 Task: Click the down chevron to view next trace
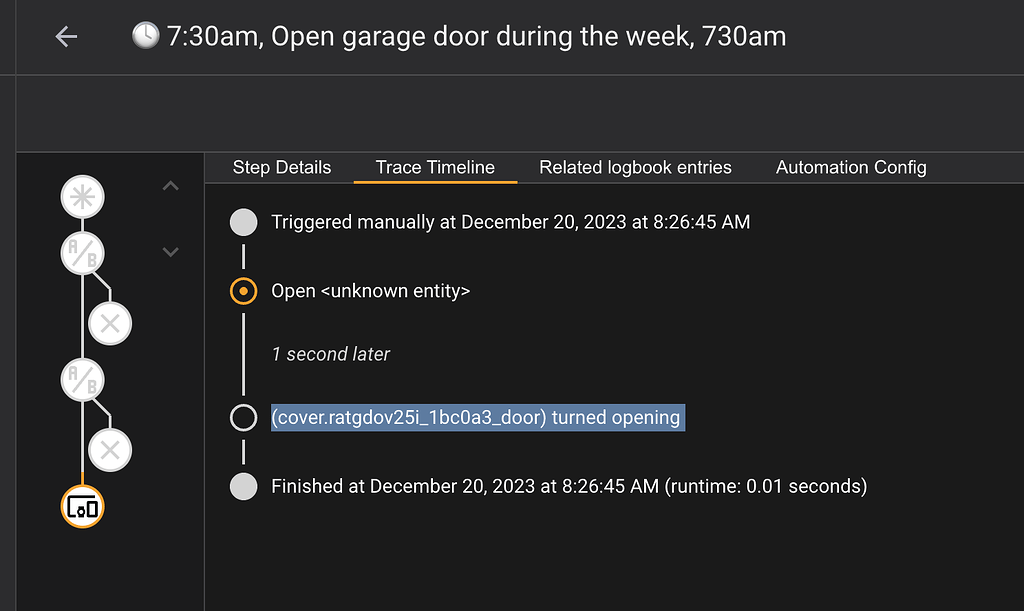170,252
